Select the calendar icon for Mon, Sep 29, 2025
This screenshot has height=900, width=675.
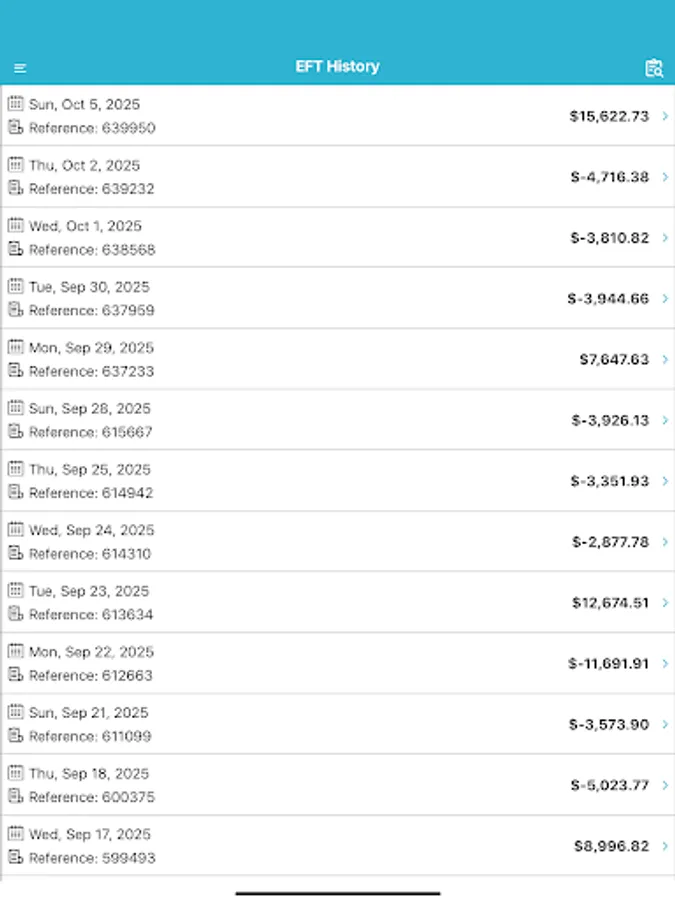(14, 347)
